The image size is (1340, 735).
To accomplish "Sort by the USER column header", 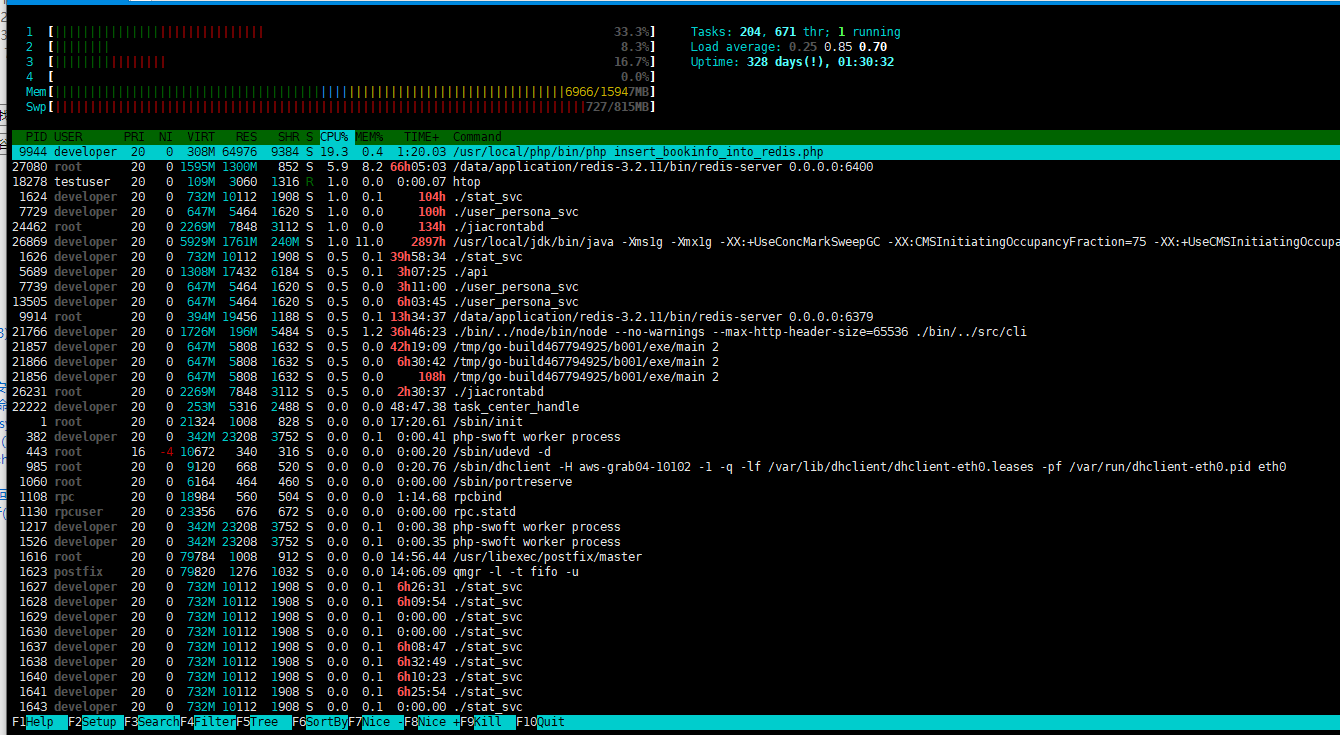I will (69, 137).
